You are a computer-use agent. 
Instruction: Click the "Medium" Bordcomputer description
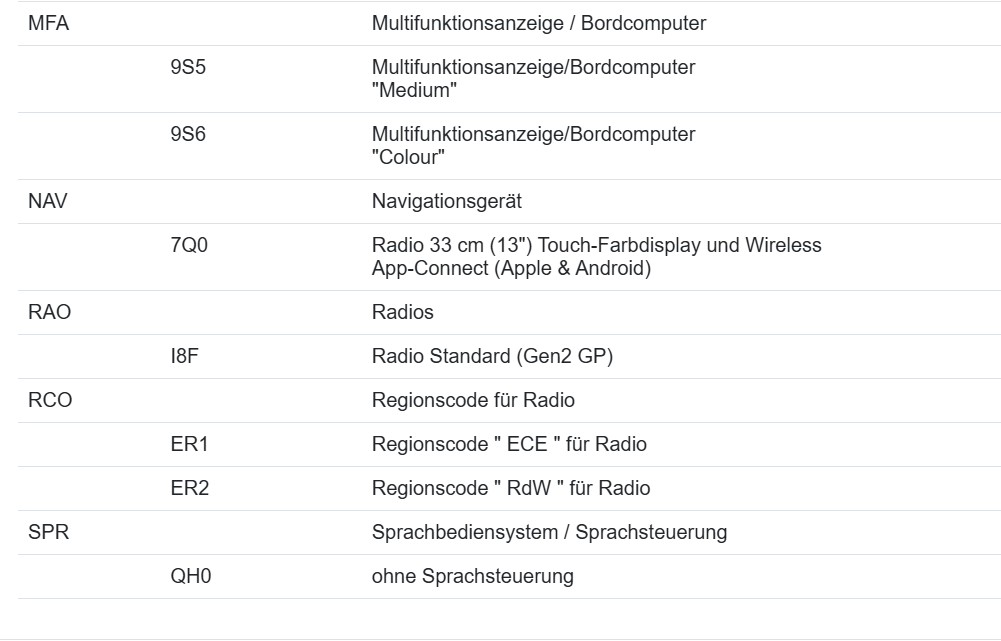533,79
